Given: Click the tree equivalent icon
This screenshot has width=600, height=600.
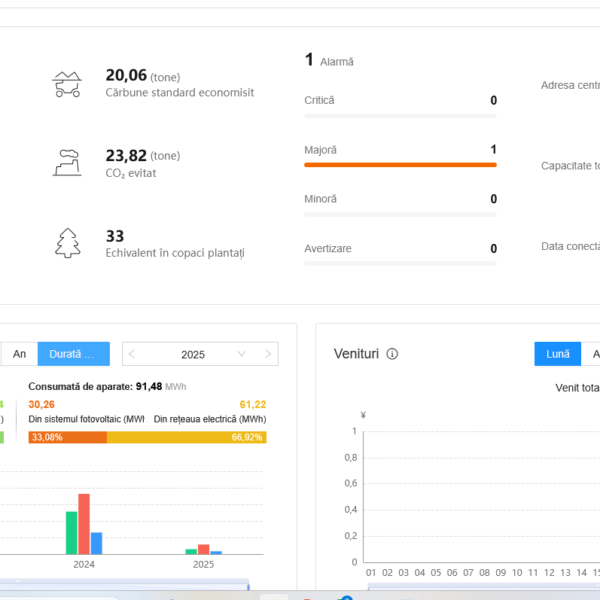Looking at the screenshot, I should [x=67, y=242].
